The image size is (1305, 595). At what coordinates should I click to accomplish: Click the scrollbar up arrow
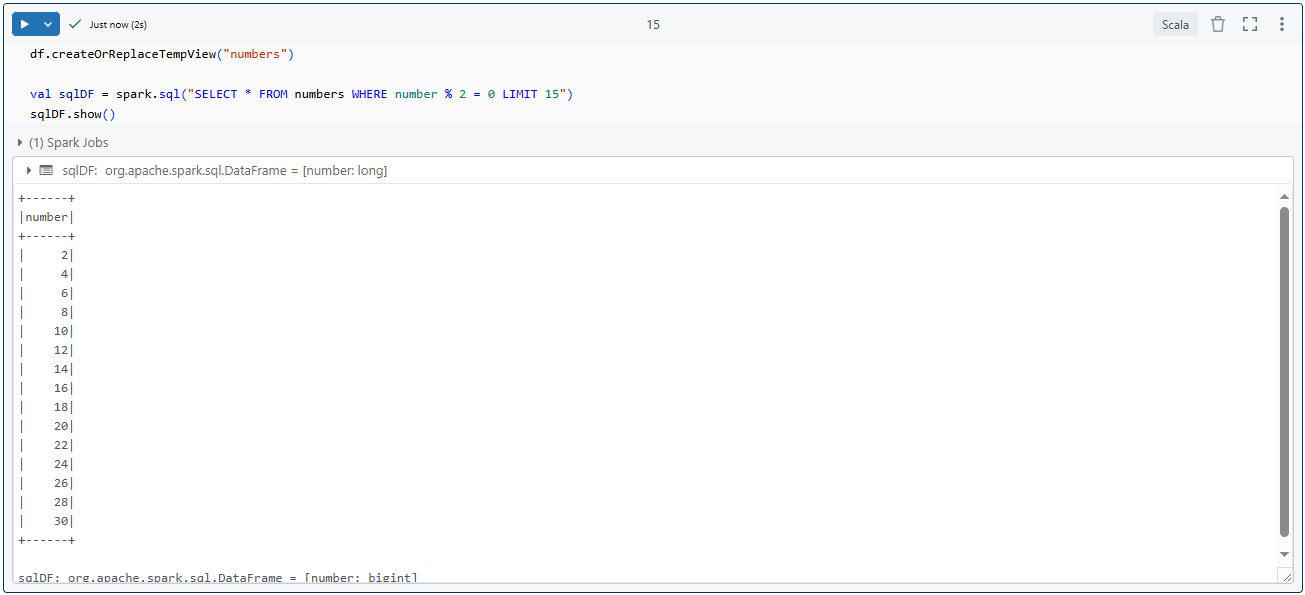tap(1283, 196)
